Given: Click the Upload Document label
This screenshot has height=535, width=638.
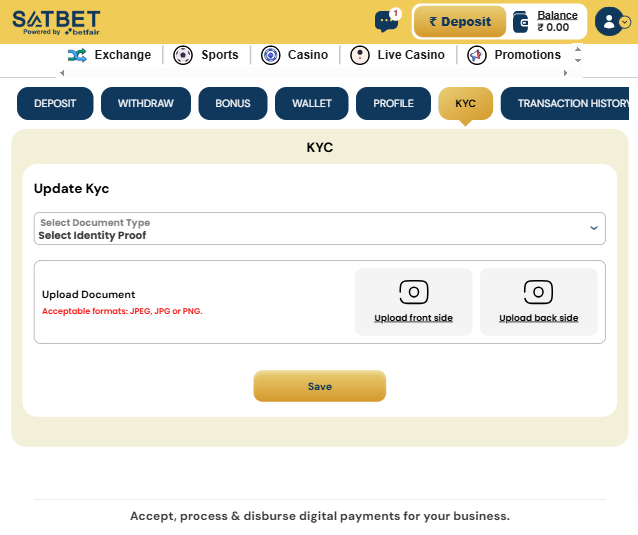Looking at the screenshot, I should pyautogui.click(x=88, y=294).
